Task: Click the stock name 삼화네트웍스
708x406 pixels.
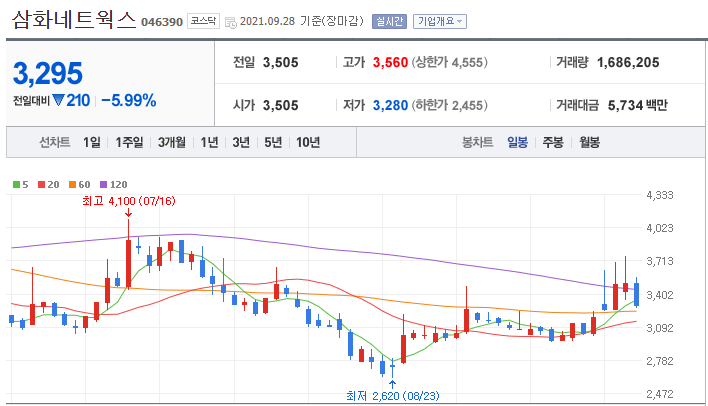Action: tap(74, 20)
